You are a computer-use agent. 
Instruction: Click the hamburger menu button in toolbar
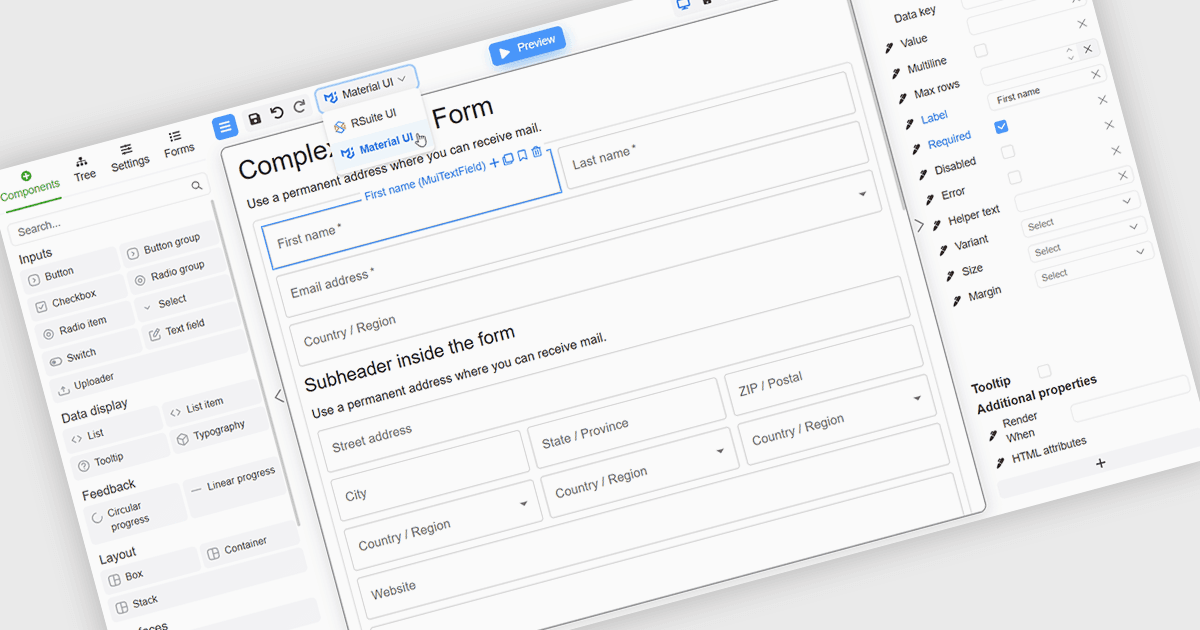(225, 126)
